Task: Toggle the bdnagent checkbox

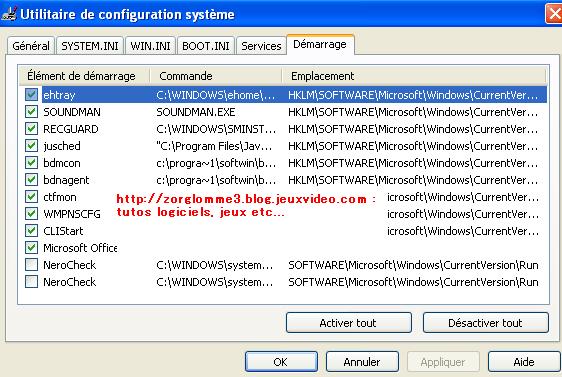Action: [x=31, y=180]
